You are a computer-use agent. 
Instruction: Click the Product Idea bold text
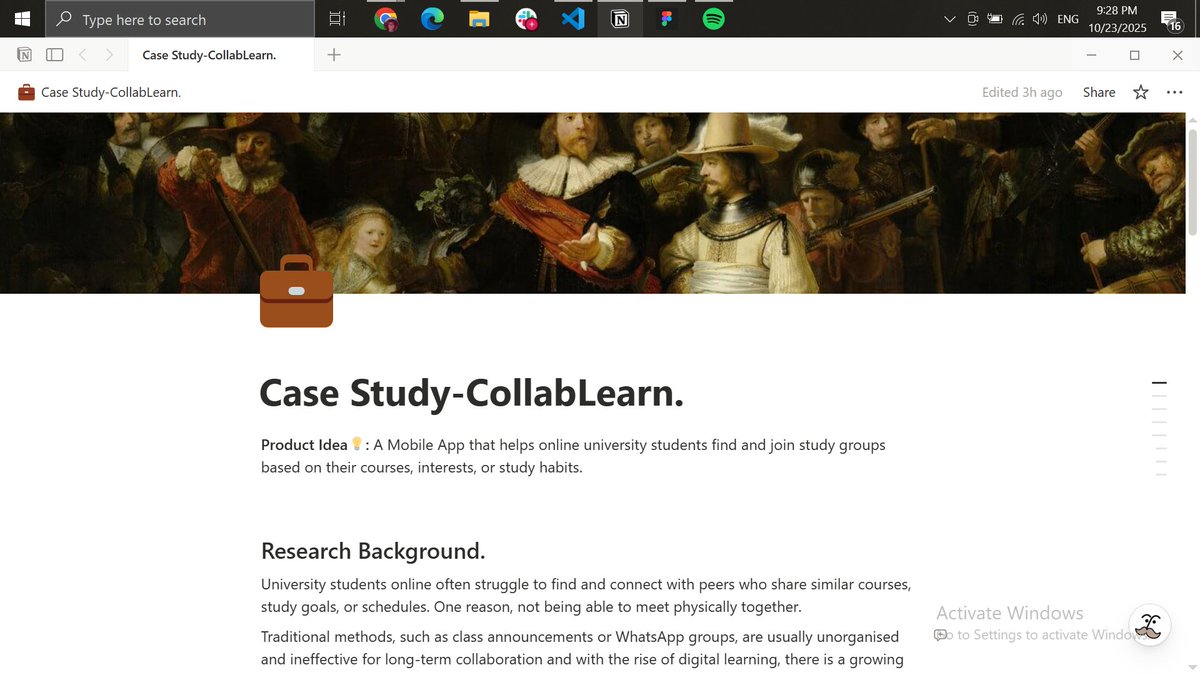coord(304,445)
